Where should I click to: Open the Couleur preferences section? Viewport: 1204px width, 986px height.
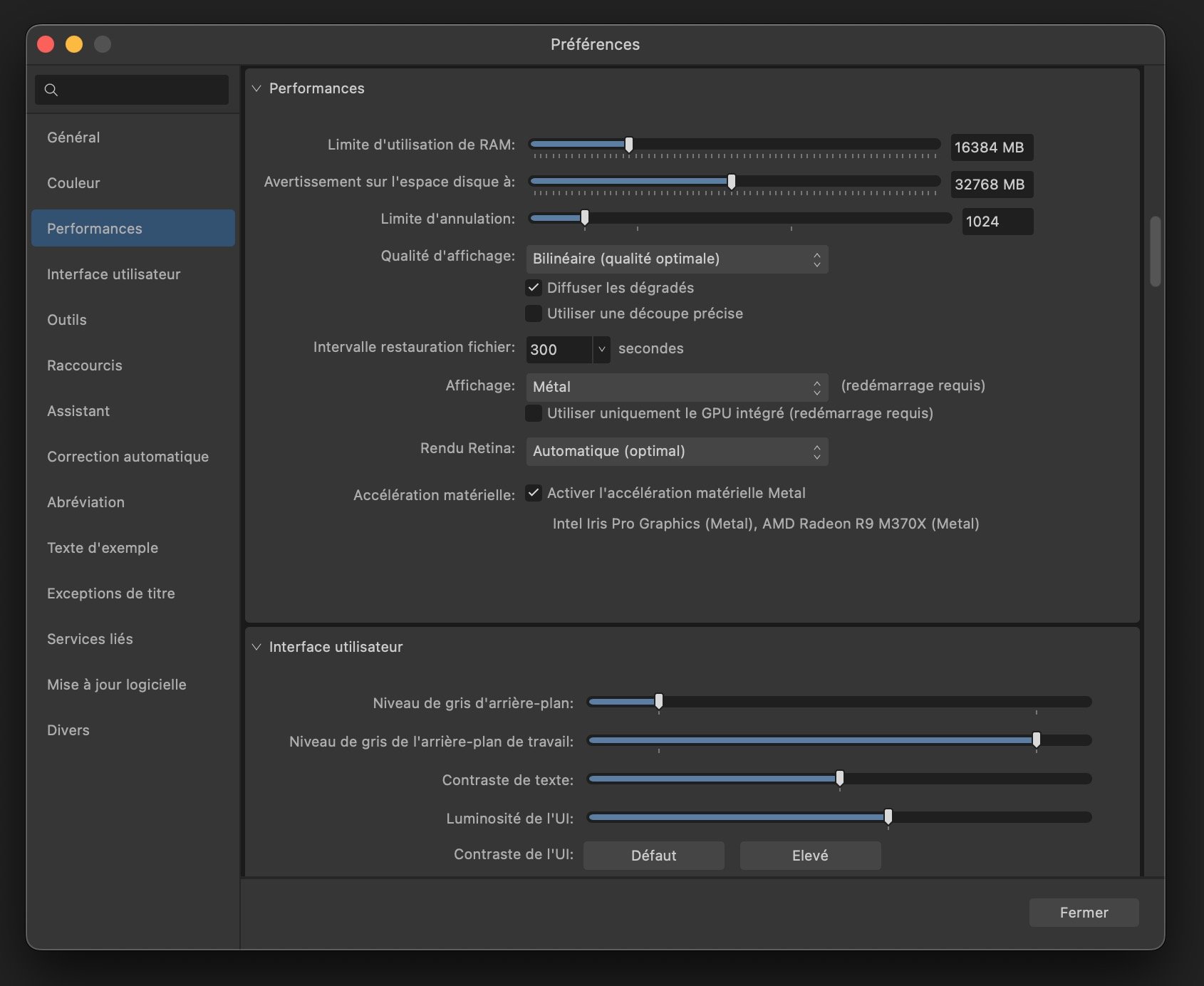[x=73, y=183]
